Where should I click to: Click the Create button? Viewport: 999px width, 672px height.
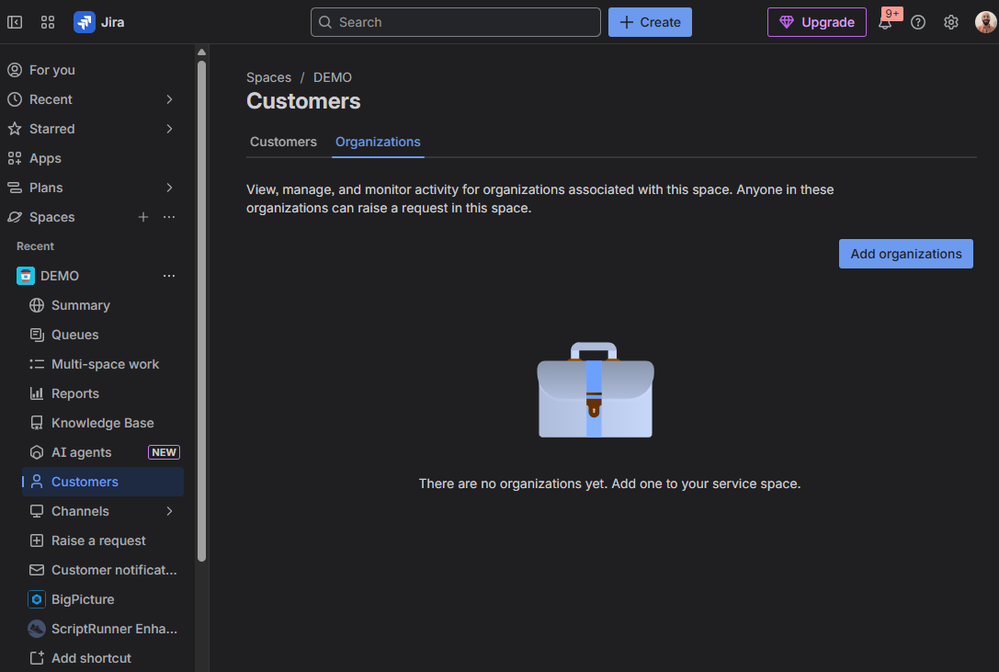point(650,22)
